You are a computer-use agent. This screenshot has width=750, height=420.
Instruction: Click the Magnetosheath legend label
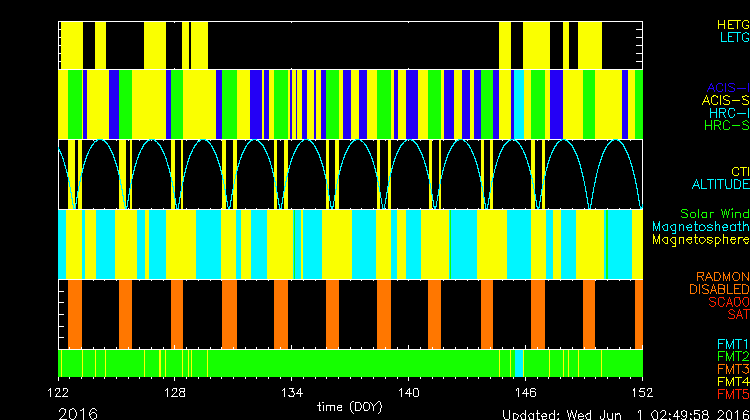[700, 227]
